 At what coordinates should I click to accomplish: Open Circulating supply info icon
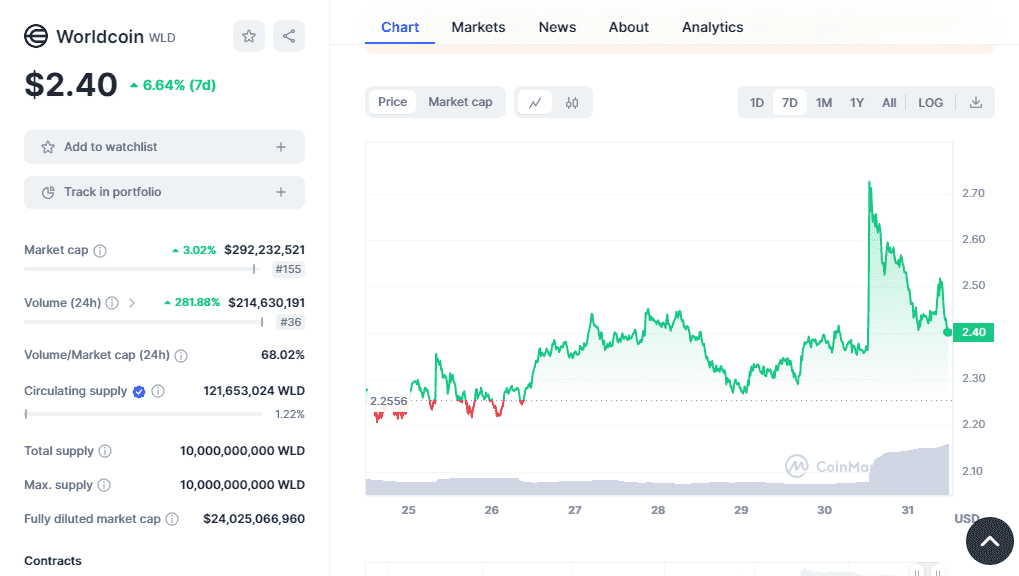pos(158,391)
